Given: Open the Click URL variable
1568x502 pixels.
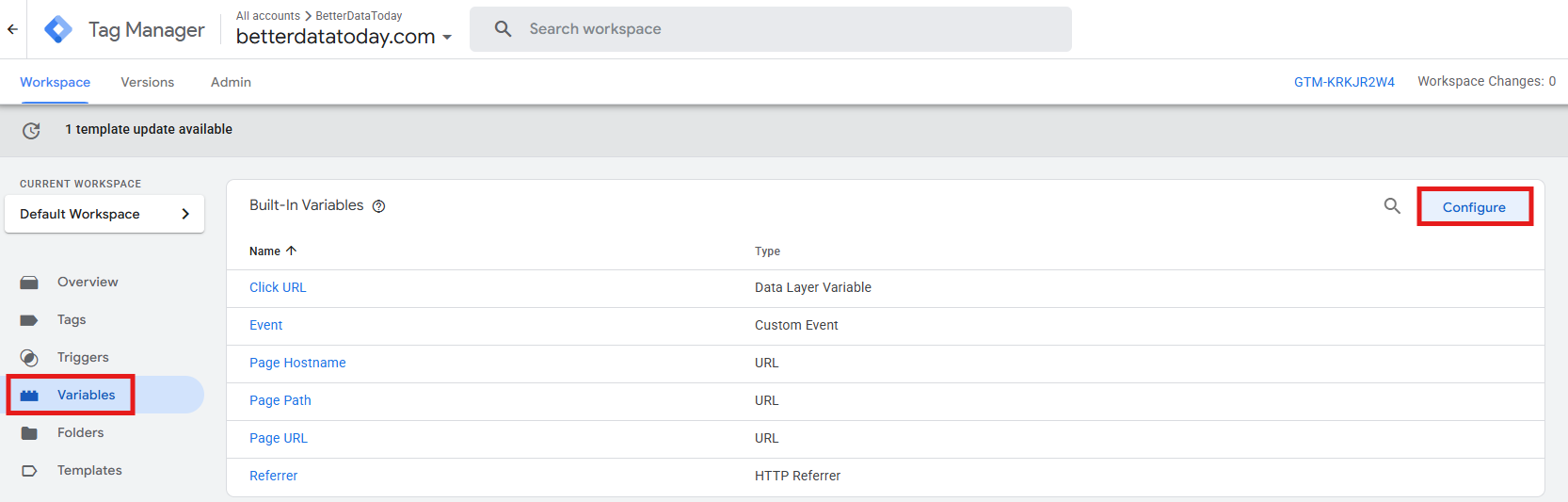Looking at the screenshot, I should 278,287.
